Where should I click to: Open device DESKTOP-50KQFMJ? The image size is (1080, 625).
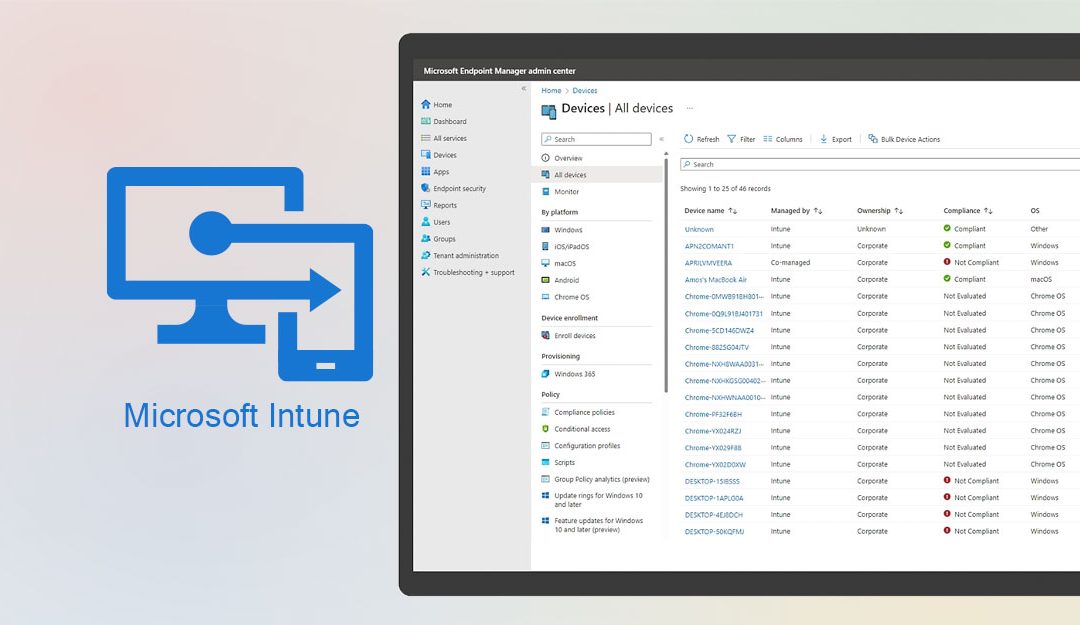pos(714,531)
